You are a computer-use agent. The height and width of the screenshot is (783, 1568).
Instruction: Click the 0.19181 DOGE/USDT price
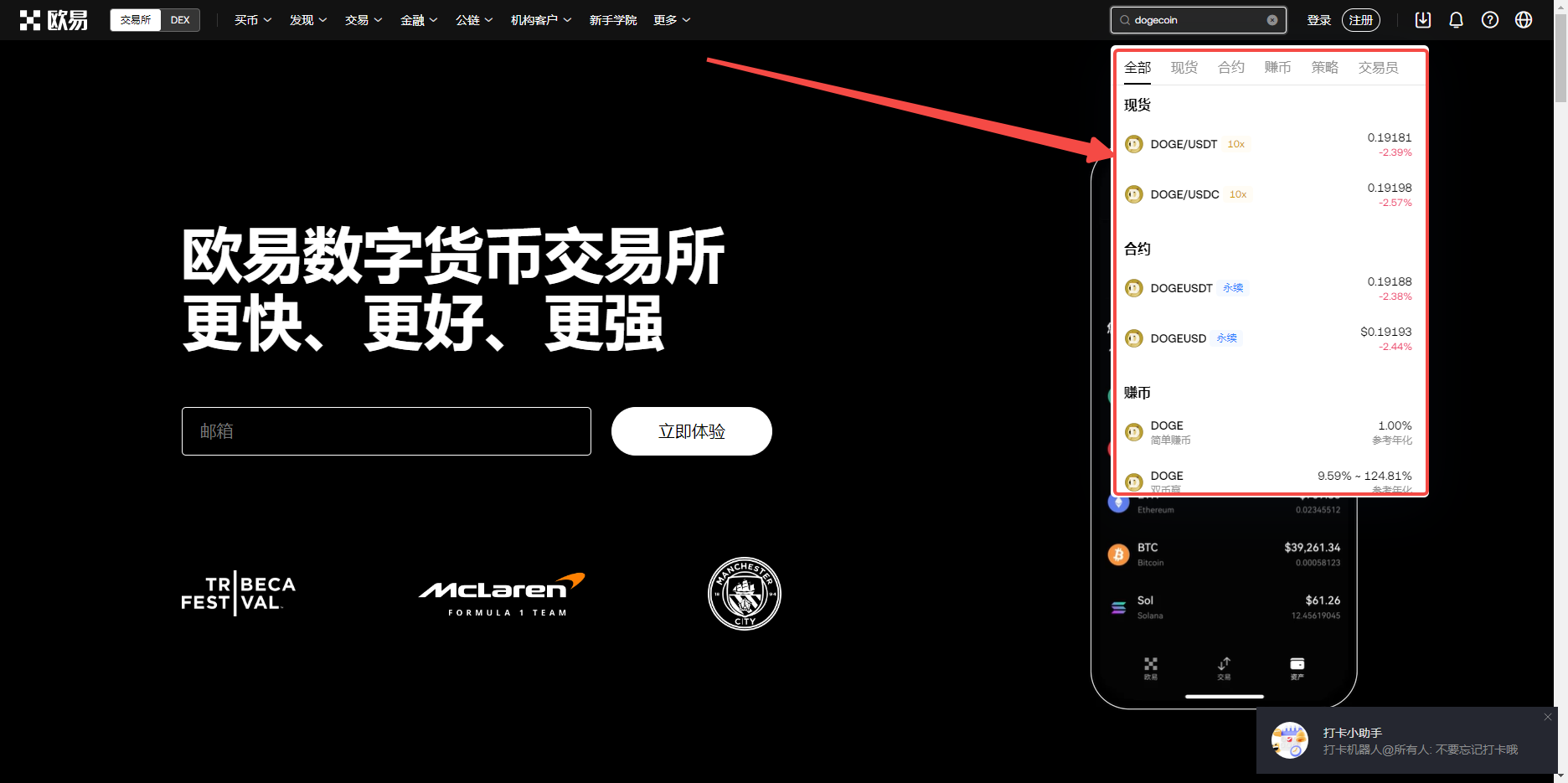click(x=1390, y=137)
